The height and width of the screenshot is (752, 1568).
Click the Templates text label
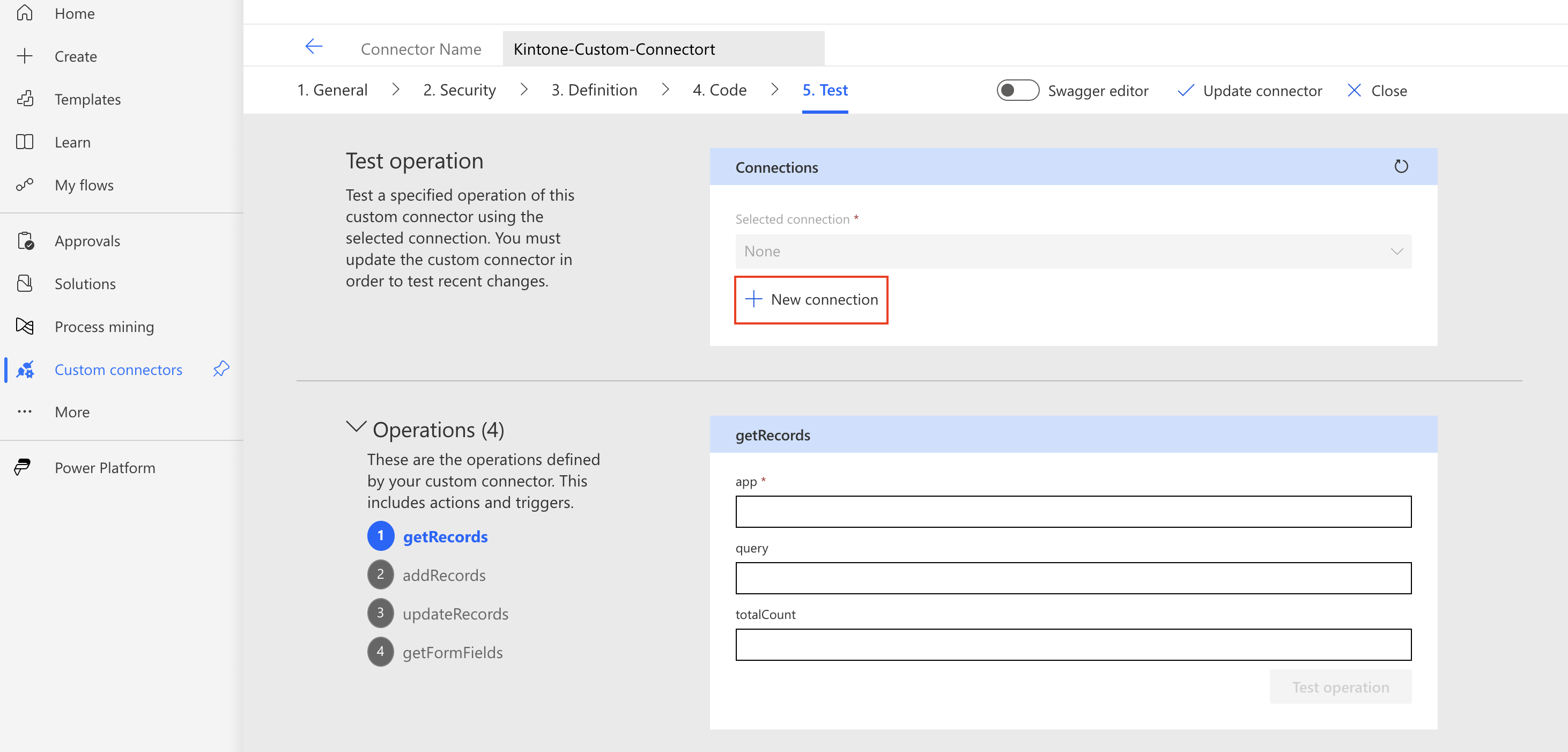pyautogui.click(x=87, y=99)
